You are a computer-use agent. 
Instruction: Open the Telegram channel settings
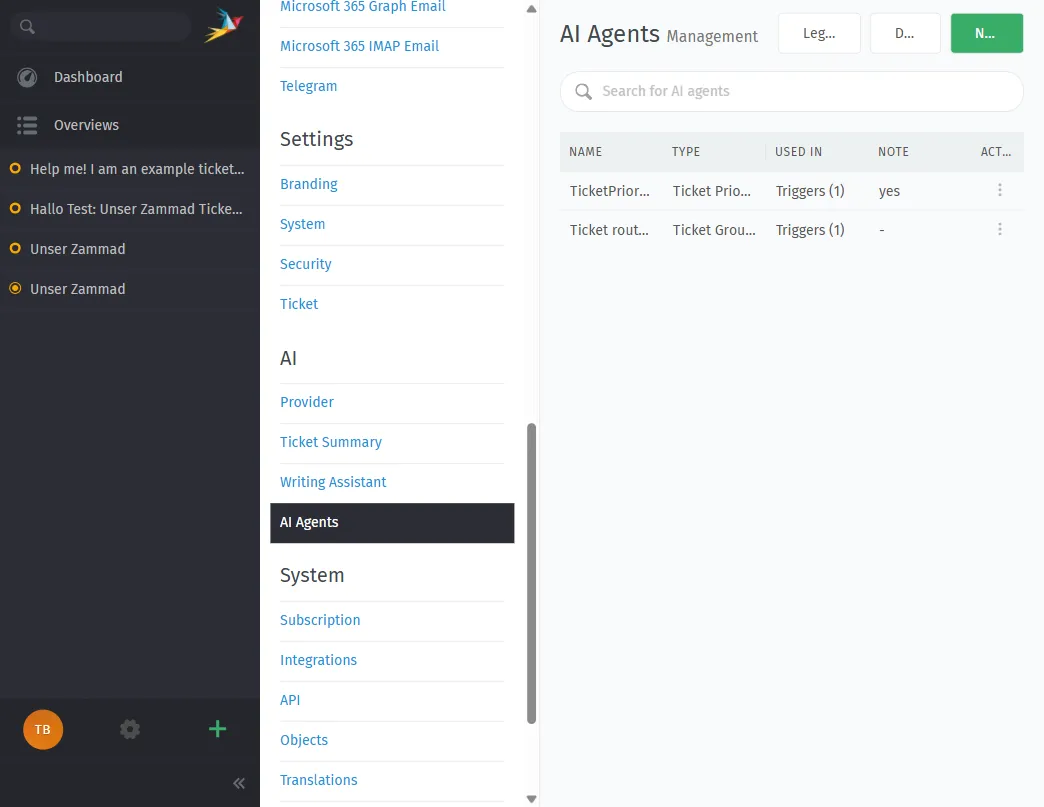click(x=308, y=86)
